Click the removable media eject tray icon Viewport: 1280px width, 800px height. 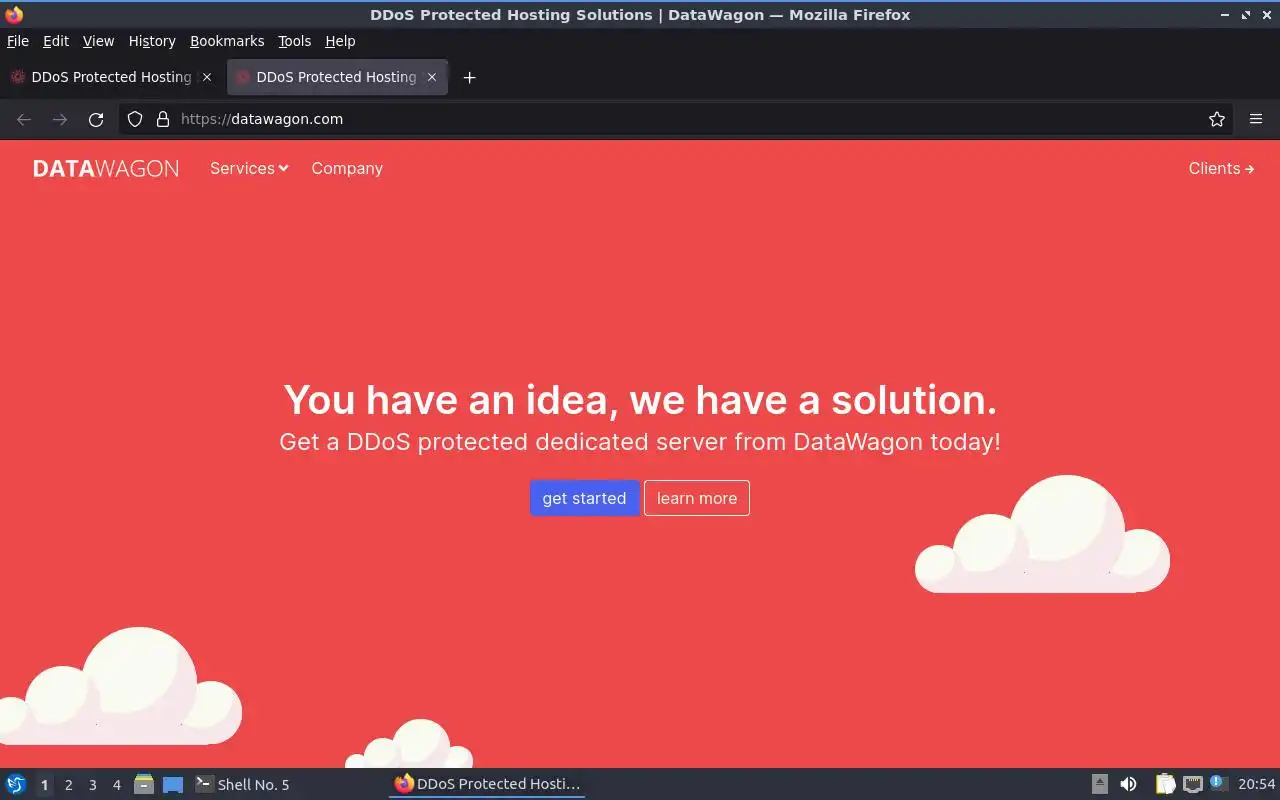coord(1100,784)
